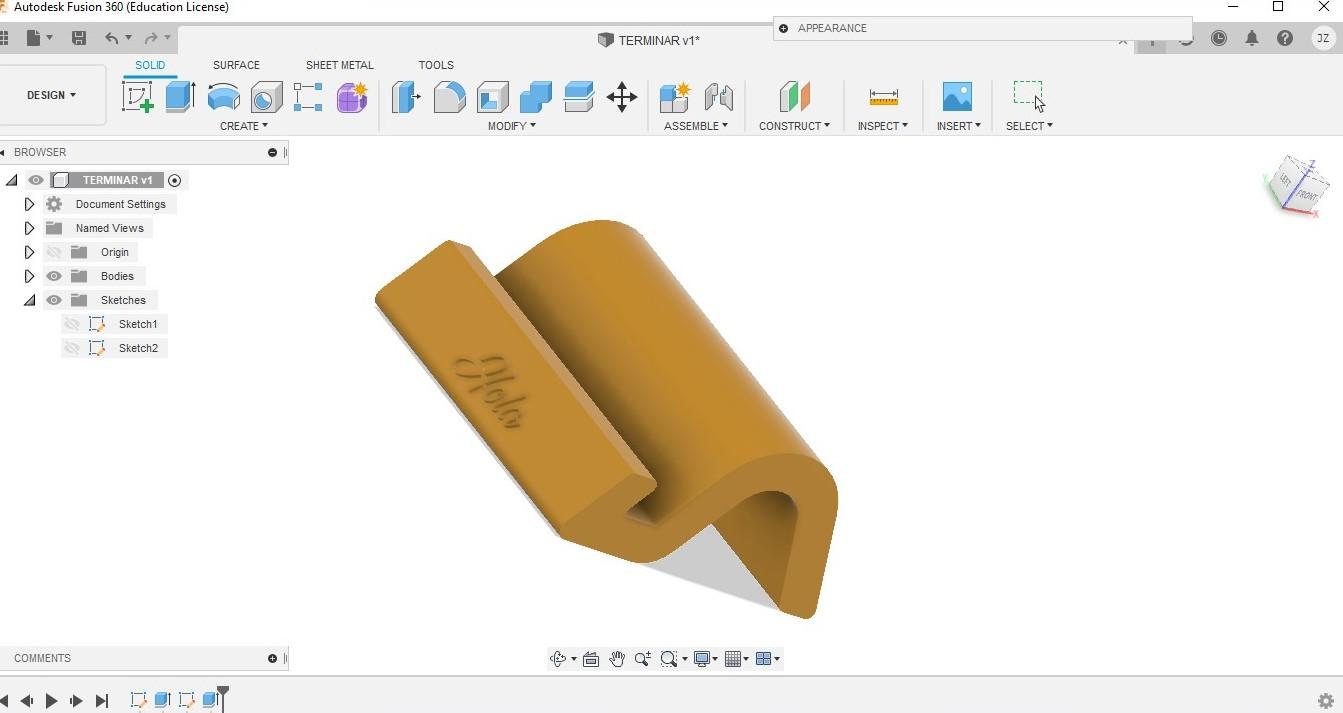Select the Fillet tool
Image resolution: width=1343 pixels, height=713 pixels.
tap(449, 97)
